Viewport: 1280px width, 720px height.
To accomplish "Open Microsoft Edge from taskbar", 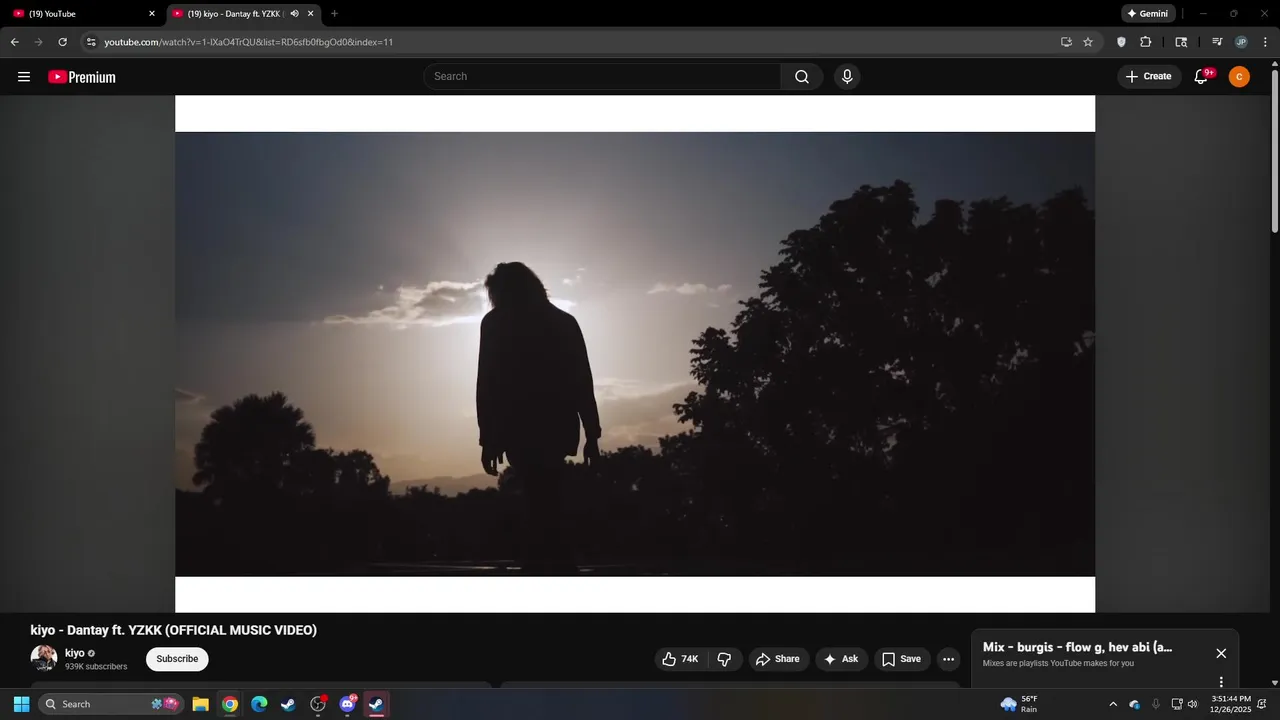I will [259, 704].
